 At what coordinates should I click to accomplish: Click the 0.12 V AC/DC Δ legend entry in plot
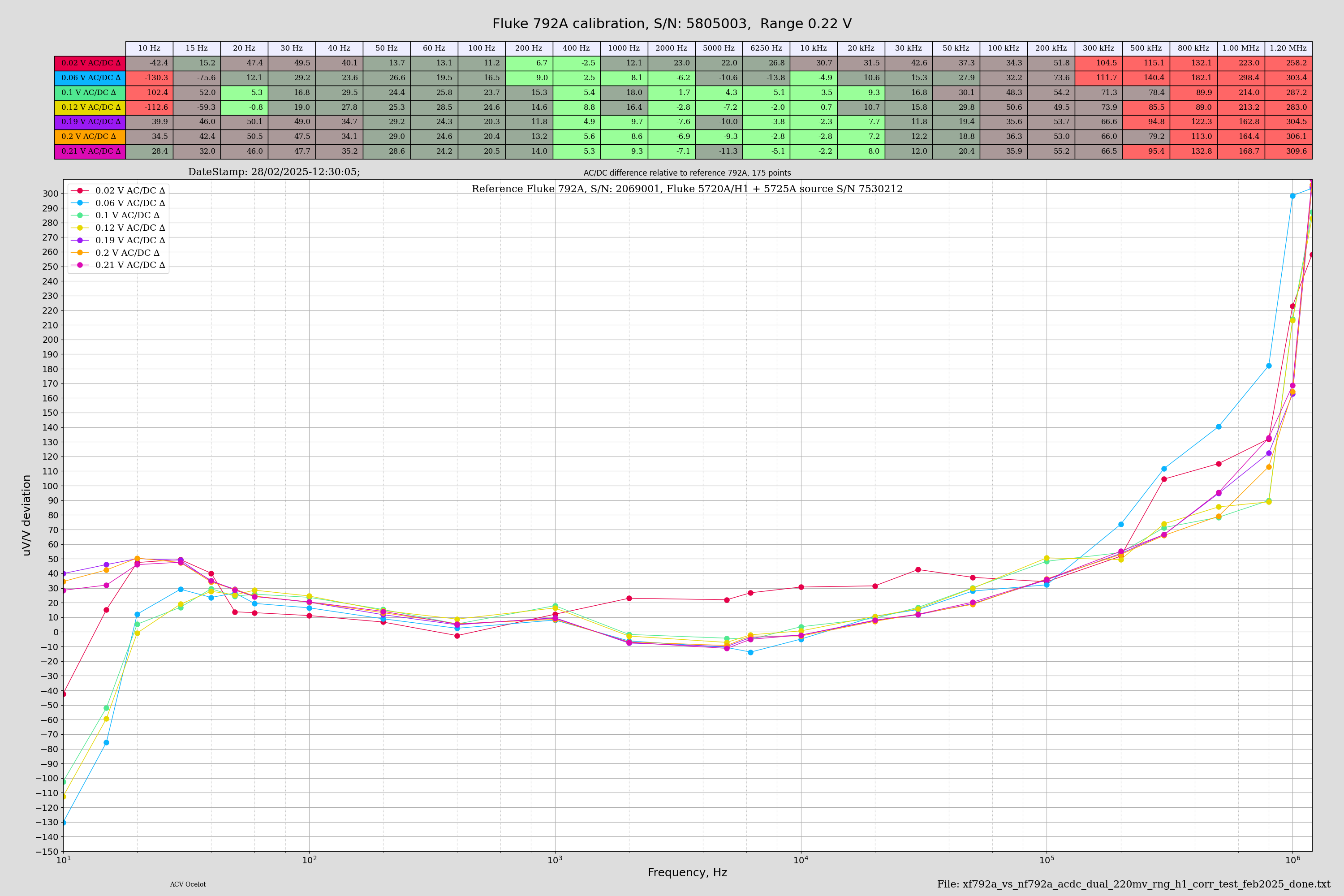(118, 228)
